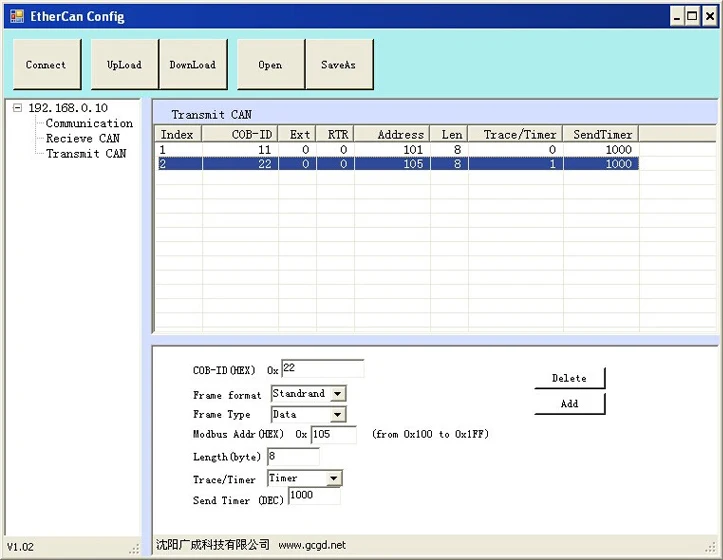Image resolution: width=723 pixels, height=560 pixels.
Task: Minimize the EtherCan Config window
Action: (x=677, y=17)
